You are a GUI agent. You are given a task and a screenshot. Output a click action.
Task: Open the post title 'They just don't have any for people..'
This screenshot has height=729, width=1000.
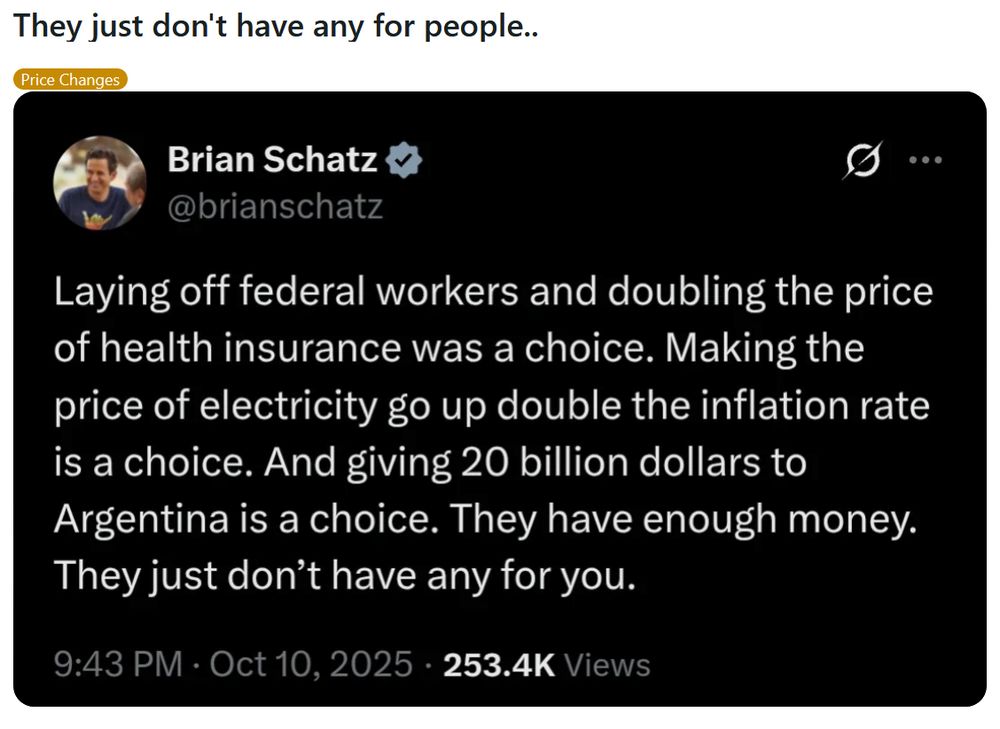(276, 27)
